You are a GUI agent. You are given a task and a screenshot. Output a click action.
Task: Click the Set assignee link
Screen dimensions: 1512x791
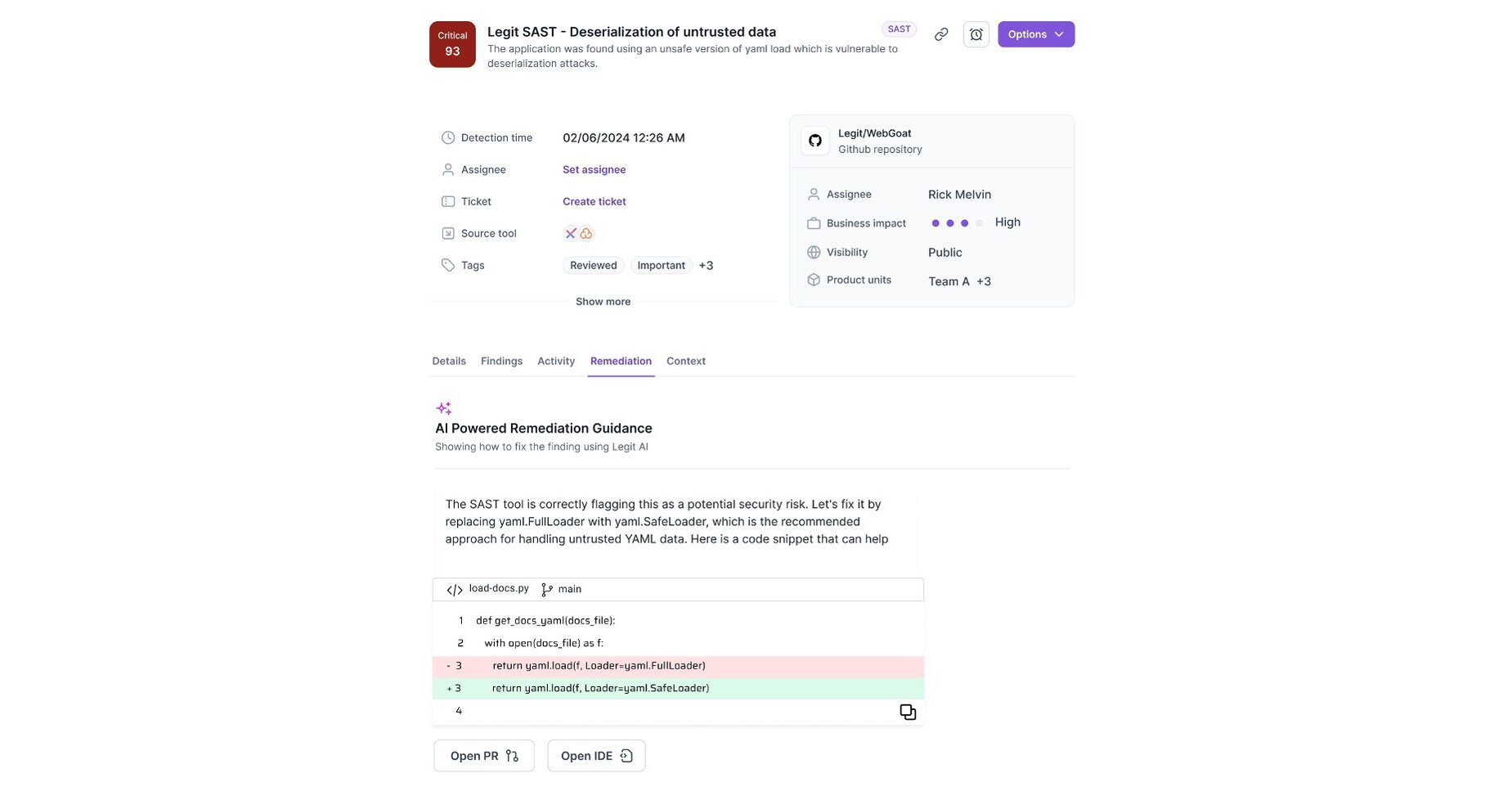coord(594,169)
